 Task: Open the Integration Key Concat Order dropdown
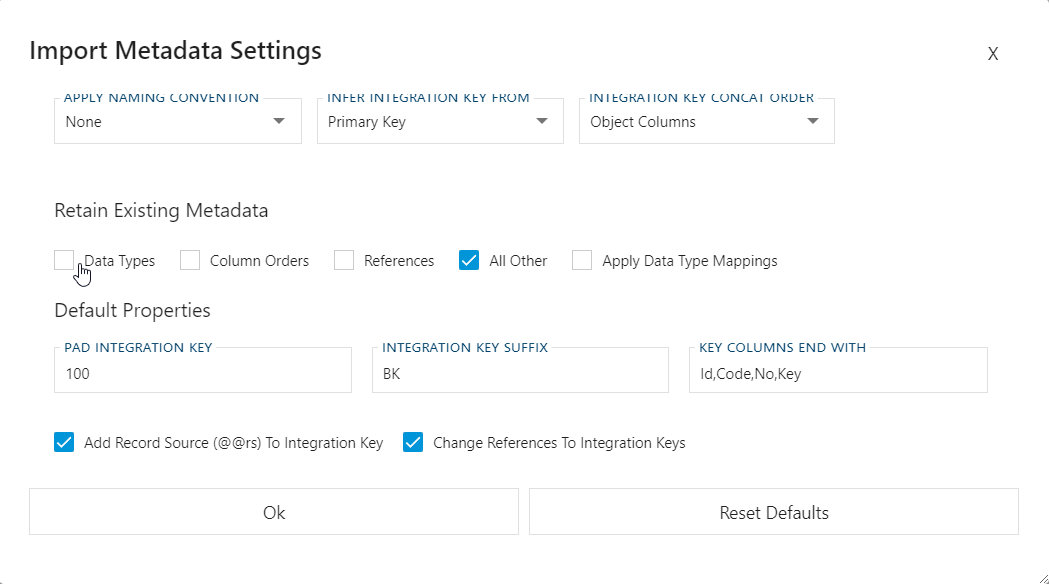[x=706, y=120]
